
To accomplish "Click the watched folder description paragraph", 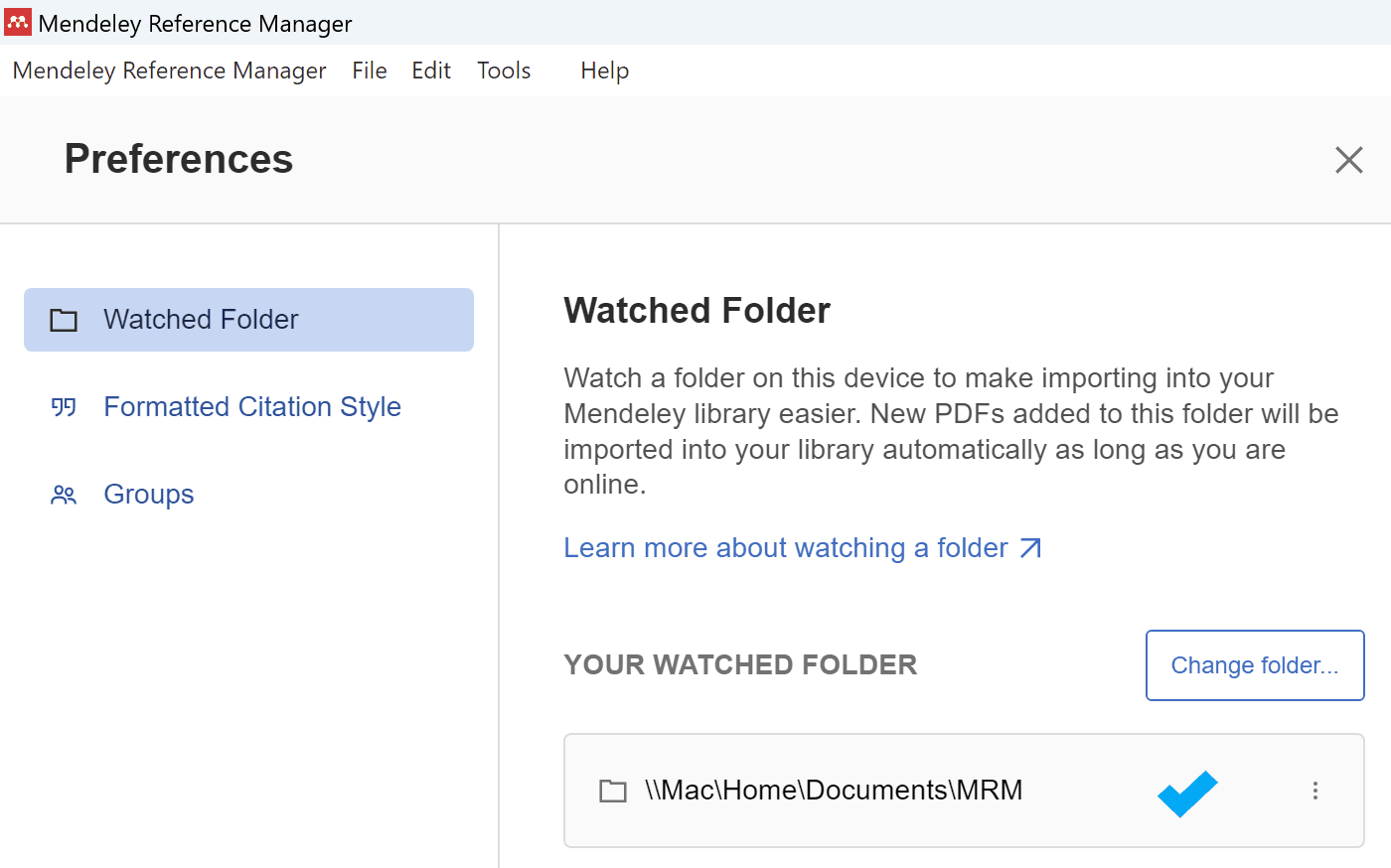I will [951, 431].
